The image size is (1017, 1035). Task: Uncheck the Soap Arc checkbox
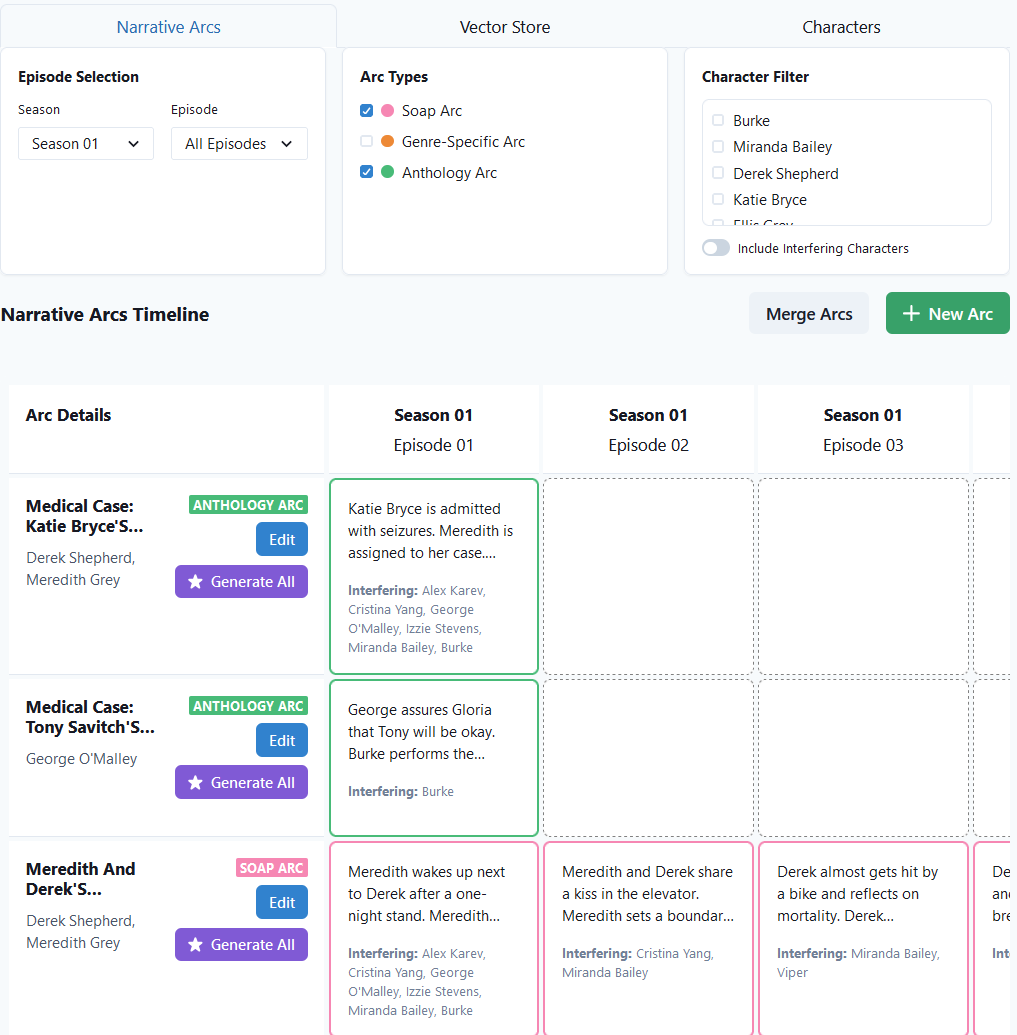pos(367,111)
